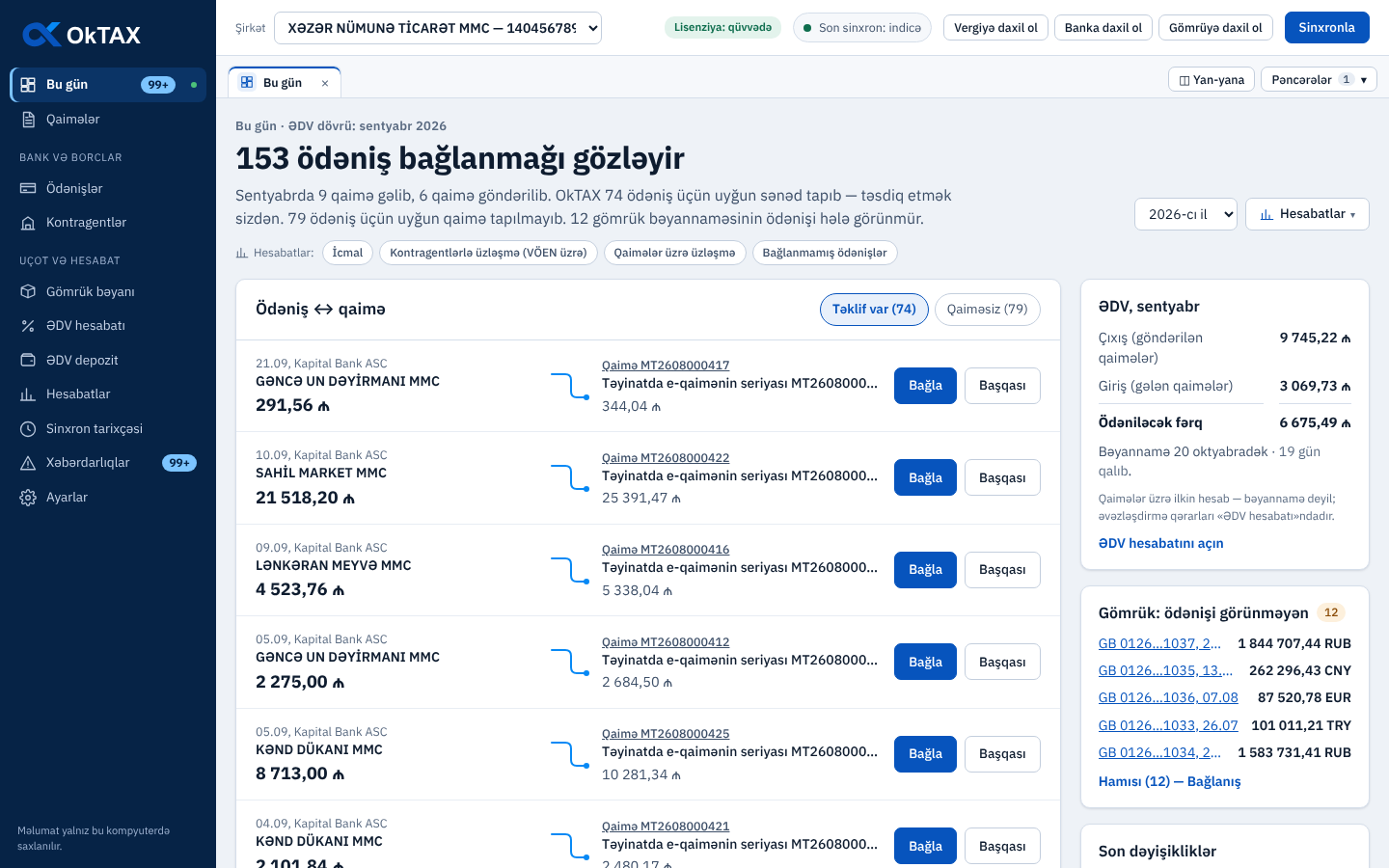Open Kontragentlər bank icon in sidebar
The height and width of the screenshot is (868, 1389).
point(28,223)
